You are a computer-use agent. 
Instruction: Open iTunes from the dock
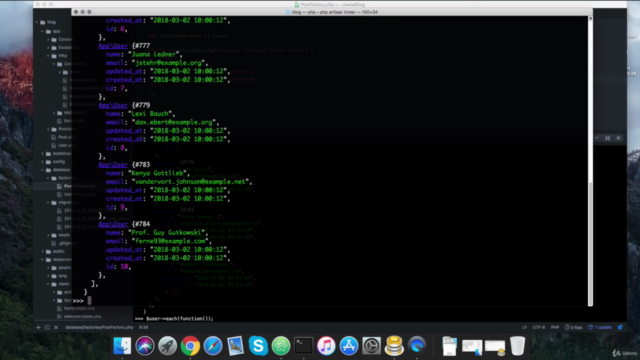click(x=326, y=346)
